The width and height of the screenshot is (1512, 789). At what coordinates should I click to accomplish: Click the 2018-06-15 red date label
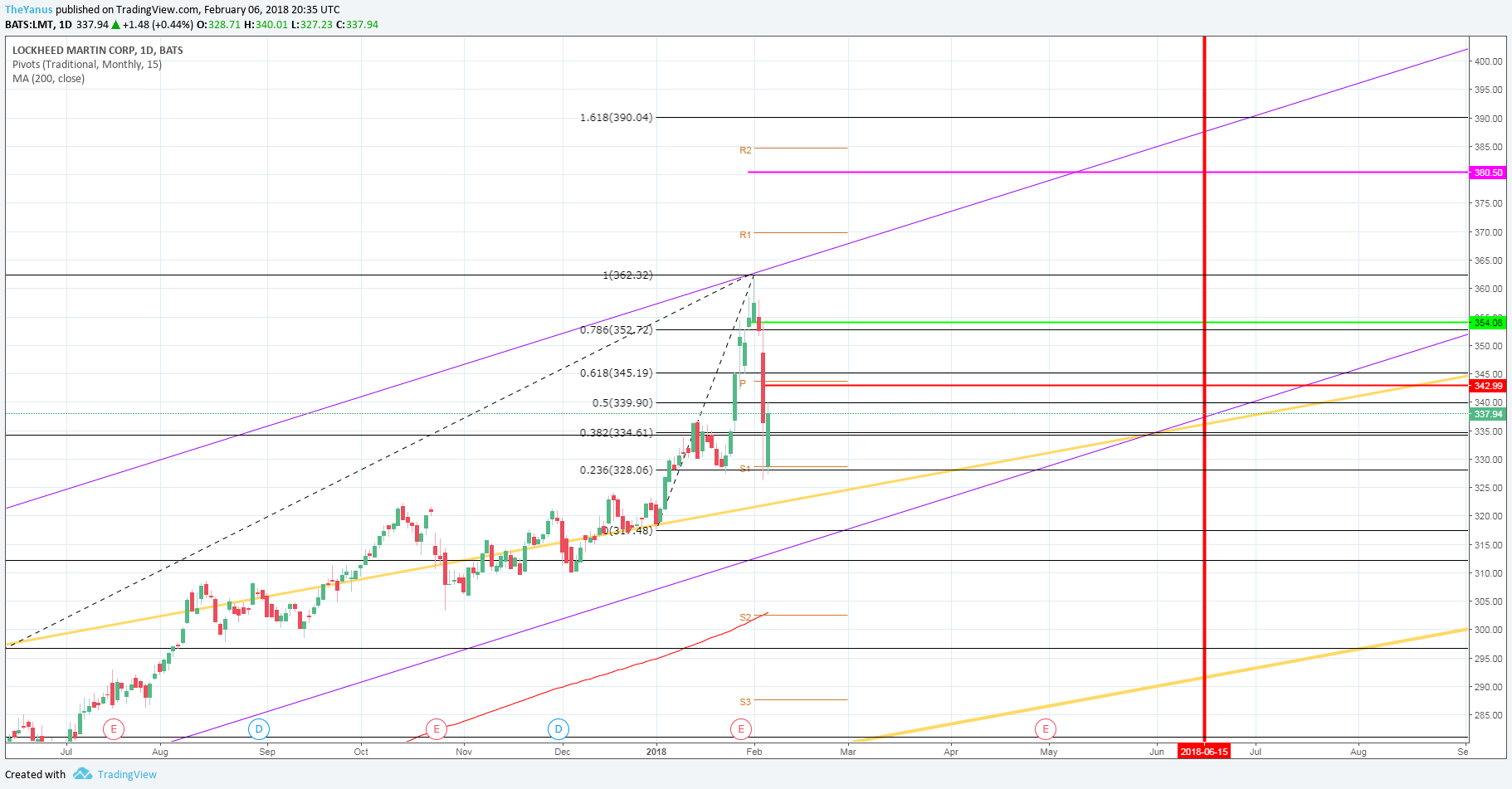(x=1204, y=752)
